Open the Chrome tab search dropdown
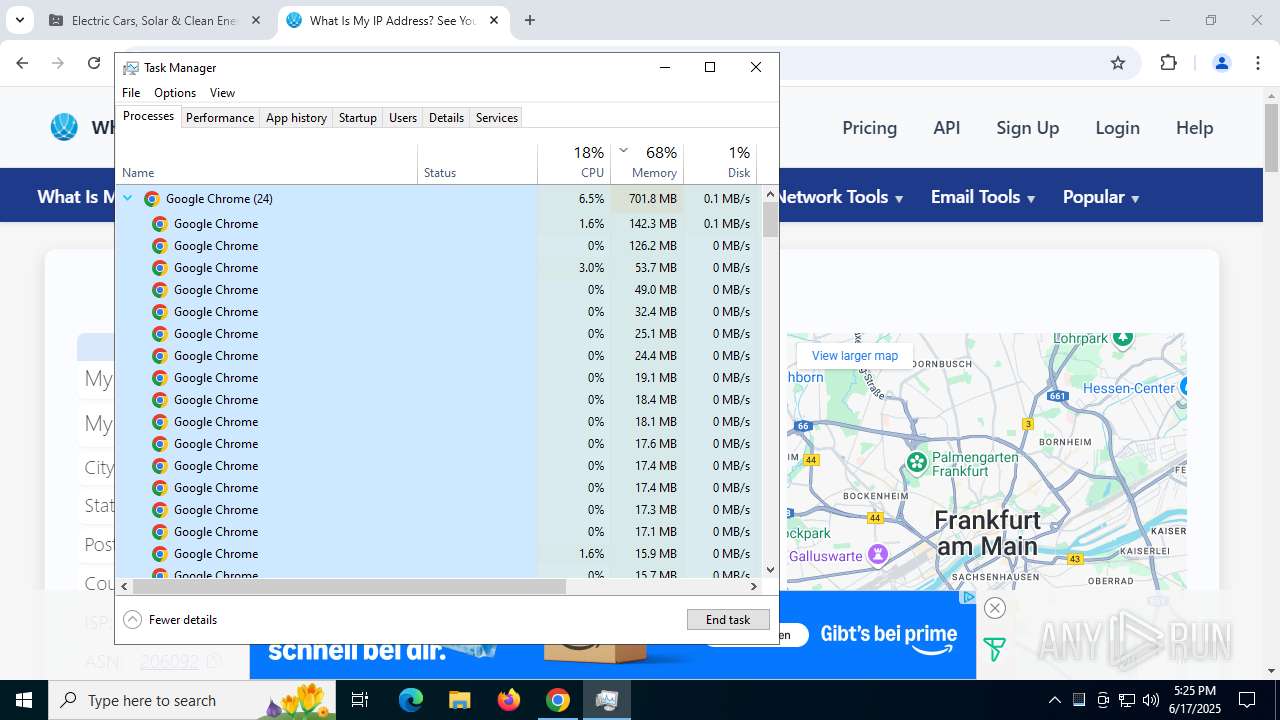 tap(19, 20)
